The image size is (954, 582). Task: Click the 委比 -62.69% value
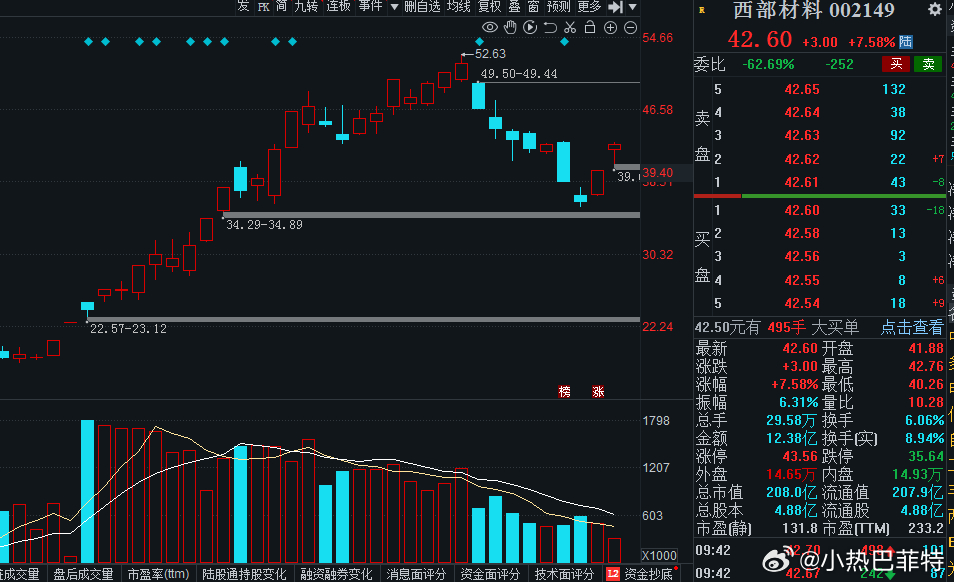768,64
